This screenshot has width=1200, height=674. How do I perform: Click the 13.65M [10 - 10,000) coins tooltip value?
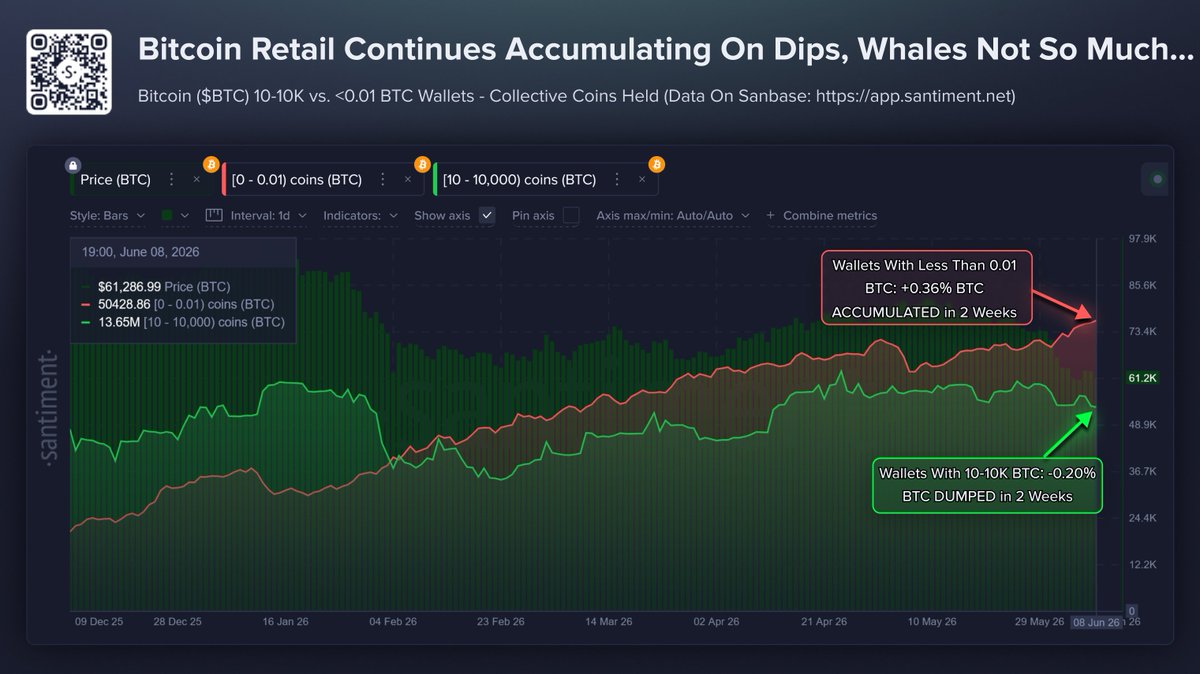coord(190,321)
